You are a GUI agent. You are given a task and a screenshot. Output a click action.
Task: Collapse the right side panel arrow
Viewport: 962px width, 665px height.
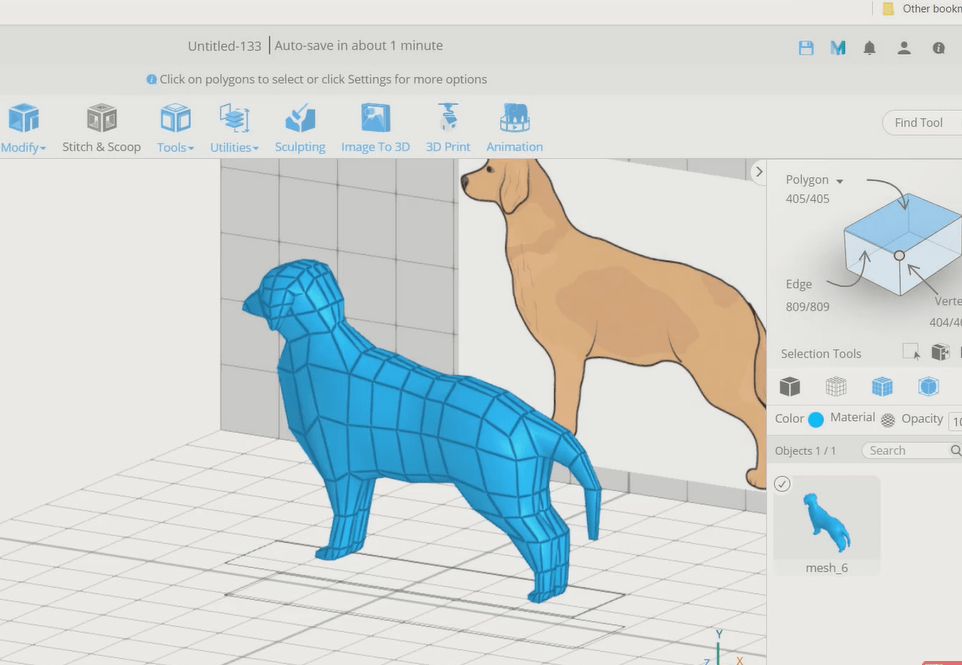pos(758,172)
